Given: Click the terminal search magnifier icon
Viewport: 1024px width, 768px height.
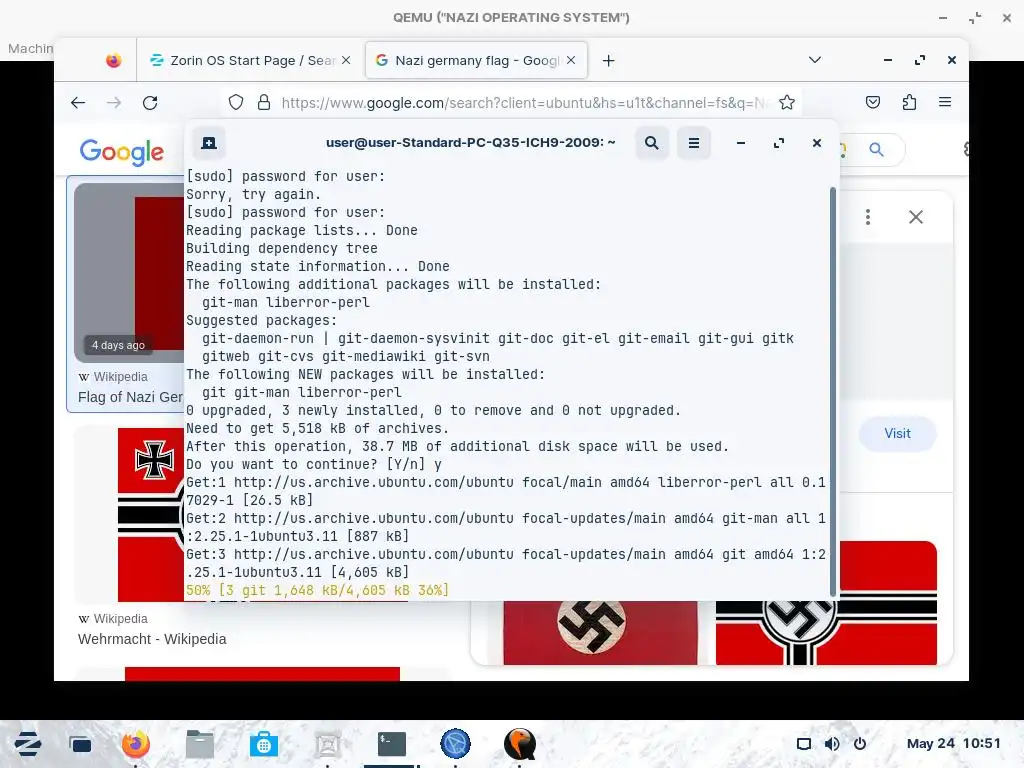Looking at the screenshot, I should click(652, 143).
